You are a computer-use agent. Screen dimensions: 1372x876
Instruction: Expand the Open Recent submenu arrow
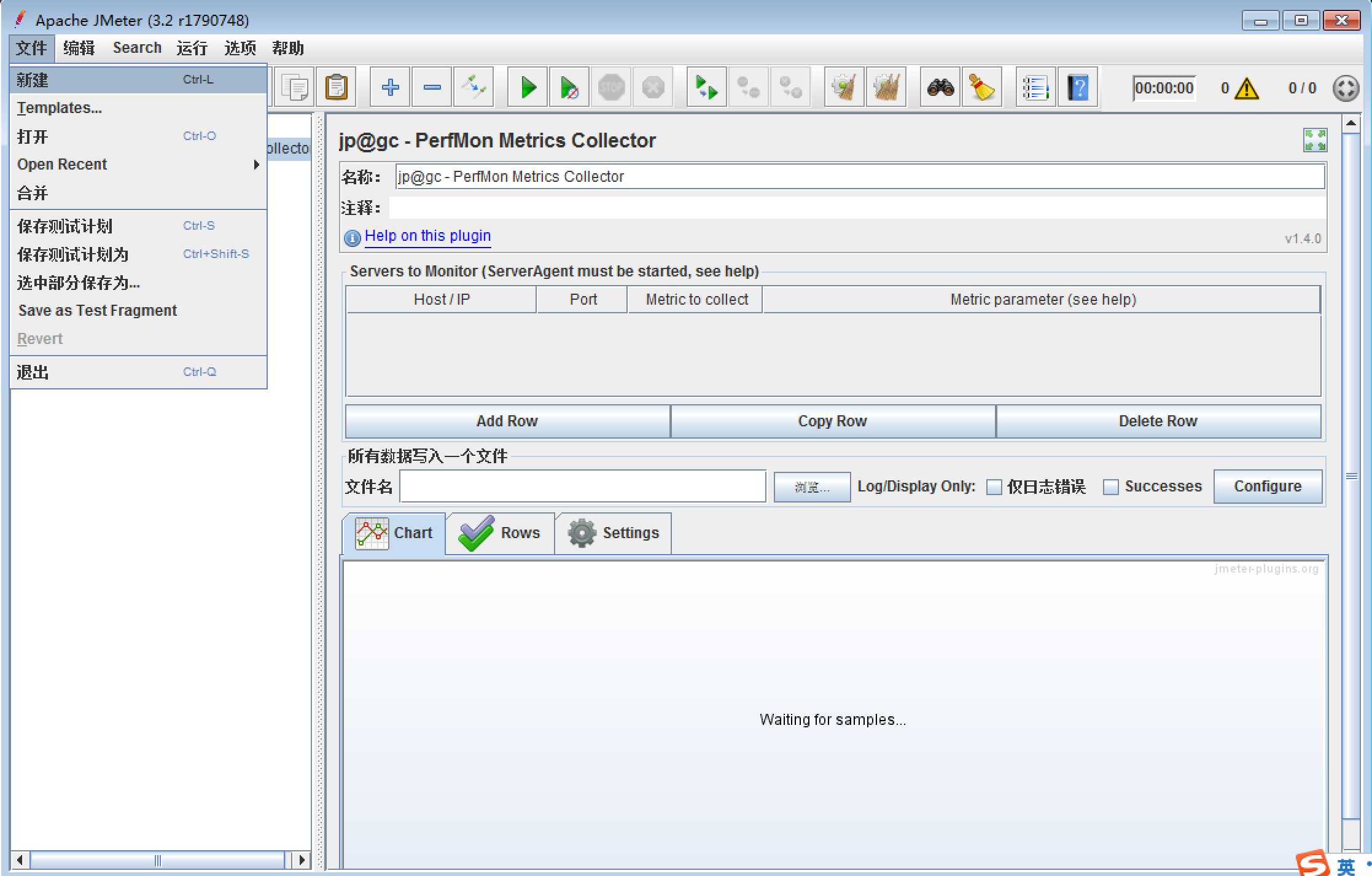pos(257,165)
